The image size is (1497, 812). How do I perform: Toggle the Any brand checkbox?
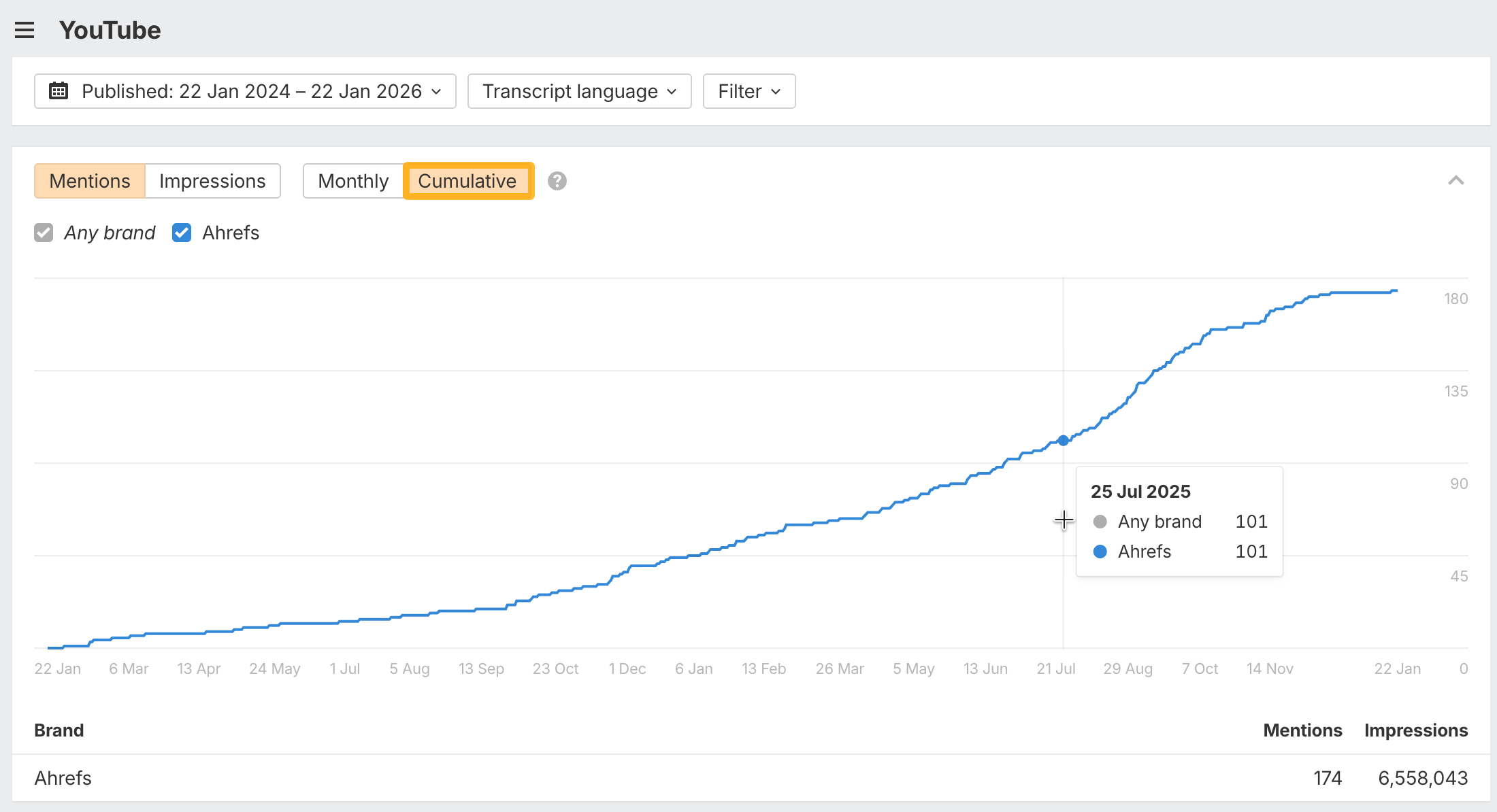coord(44,233)
